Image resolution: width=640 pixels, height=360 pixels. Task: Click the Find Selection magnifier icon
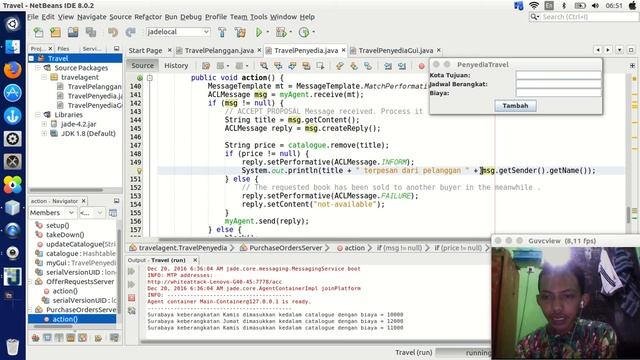click(x=264, y=66)
